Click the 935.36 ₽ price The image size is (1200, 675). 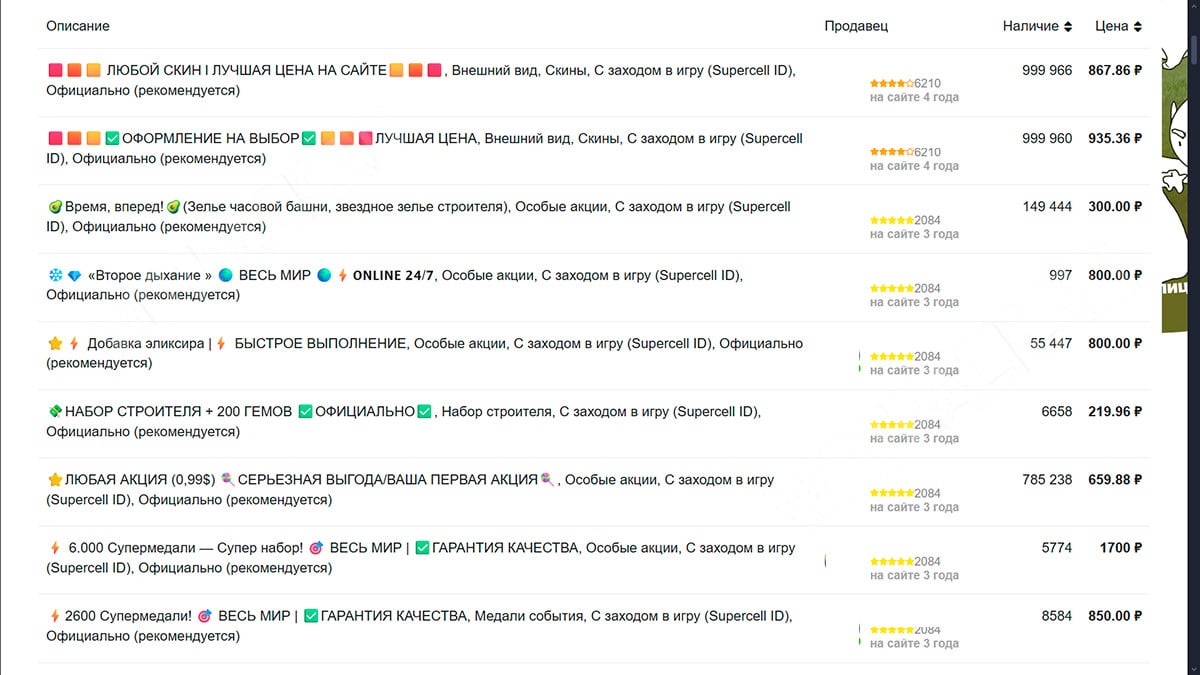pyautogui.click(x=1115, y=139)
